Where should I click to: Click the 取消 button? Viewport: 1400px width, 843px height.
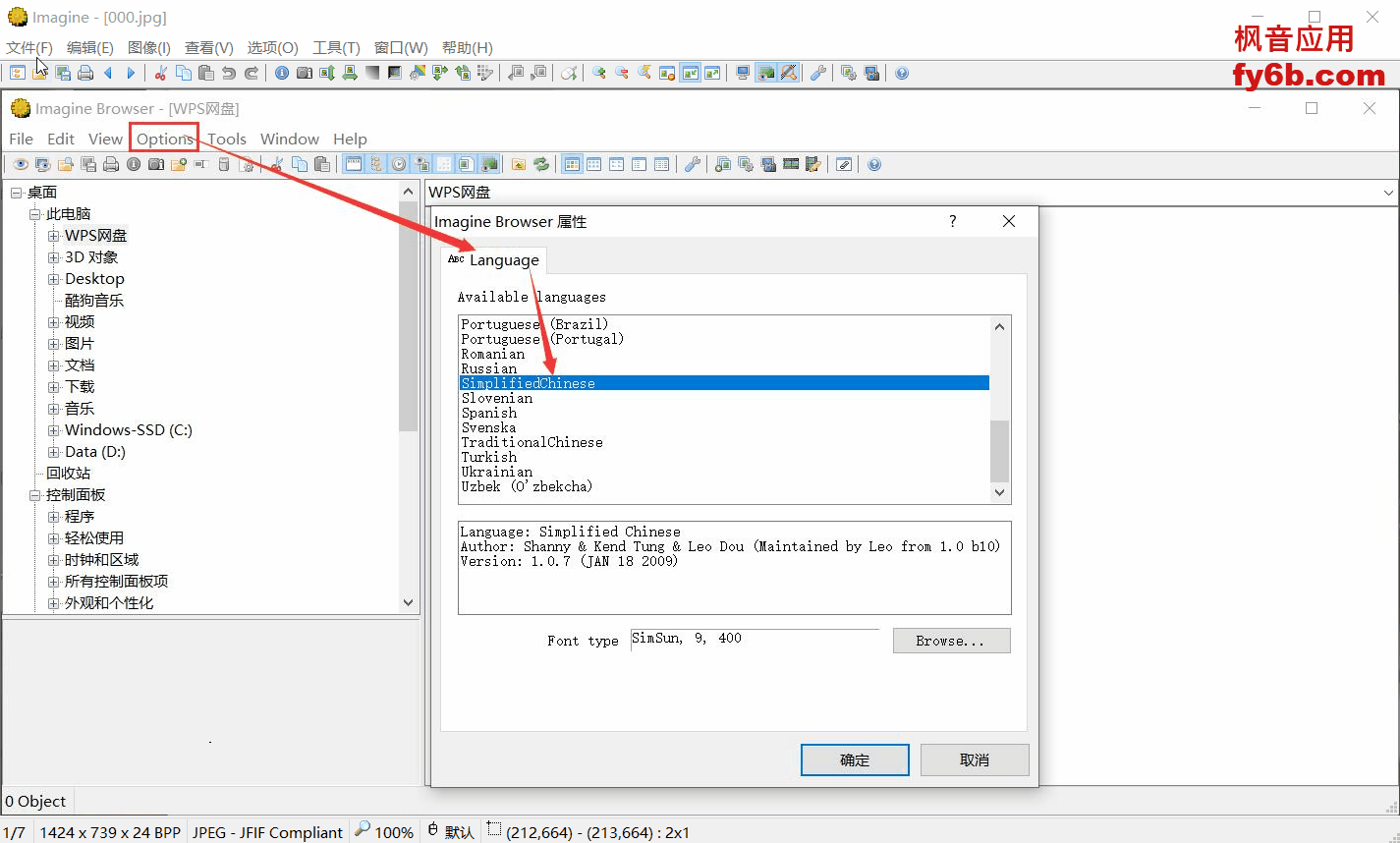(x=975, y=759)
